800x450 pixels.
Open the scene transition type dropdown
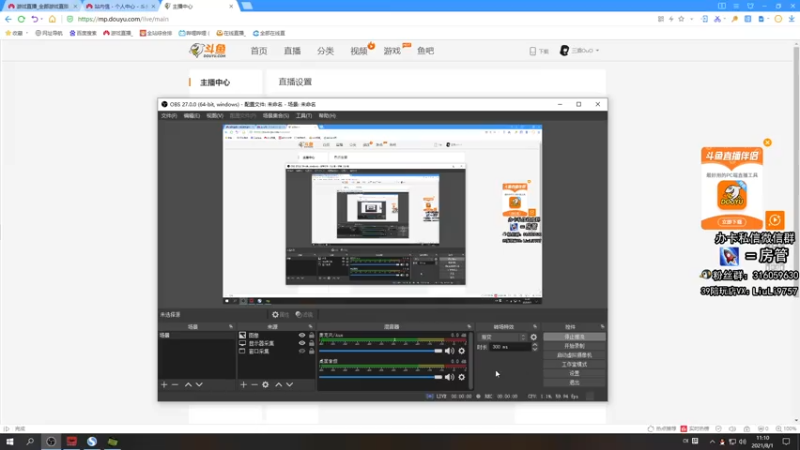[x=503, y=337]
